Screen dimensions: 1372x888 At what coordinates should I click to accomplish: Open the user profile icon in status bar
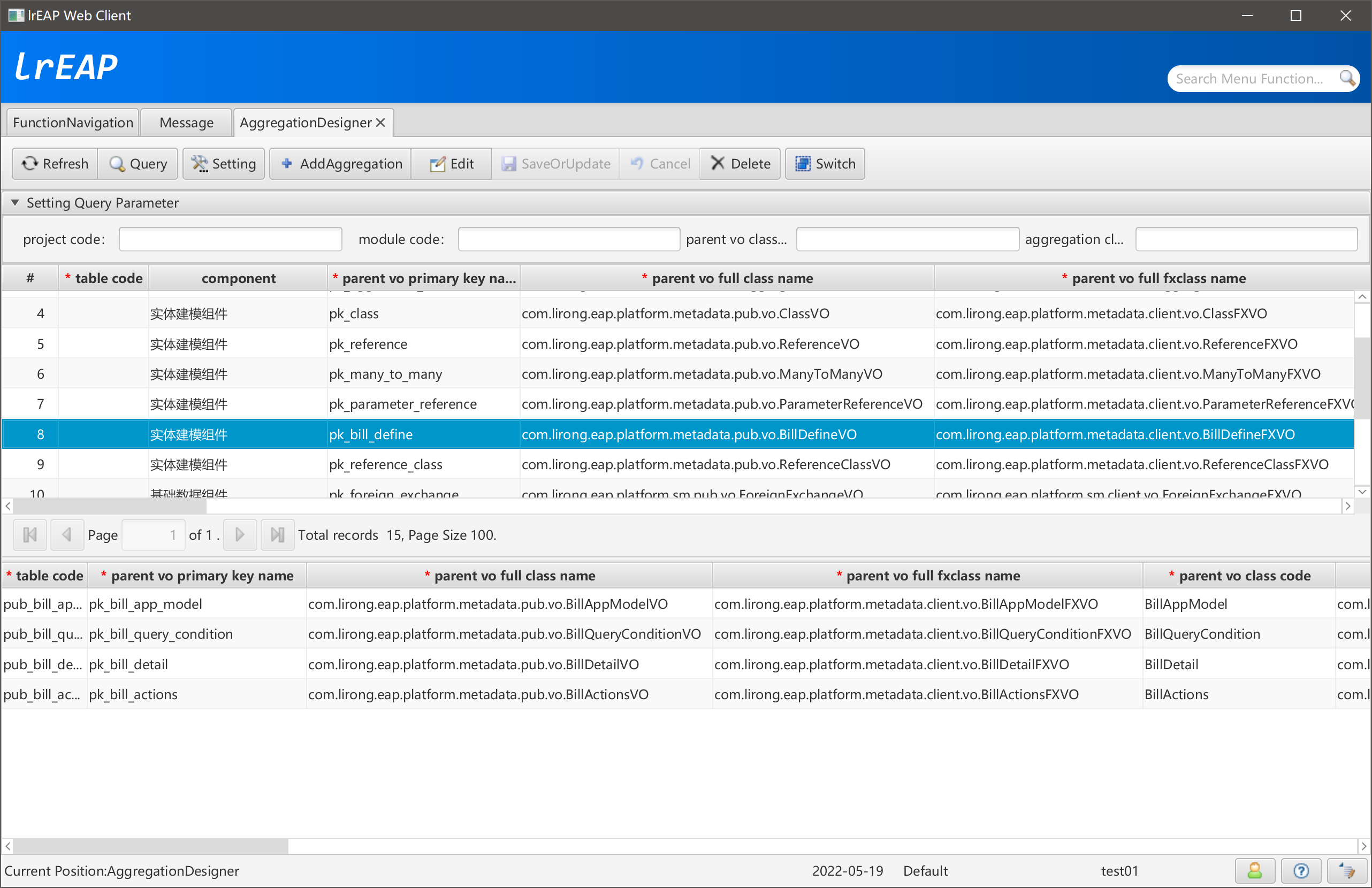1254,871
